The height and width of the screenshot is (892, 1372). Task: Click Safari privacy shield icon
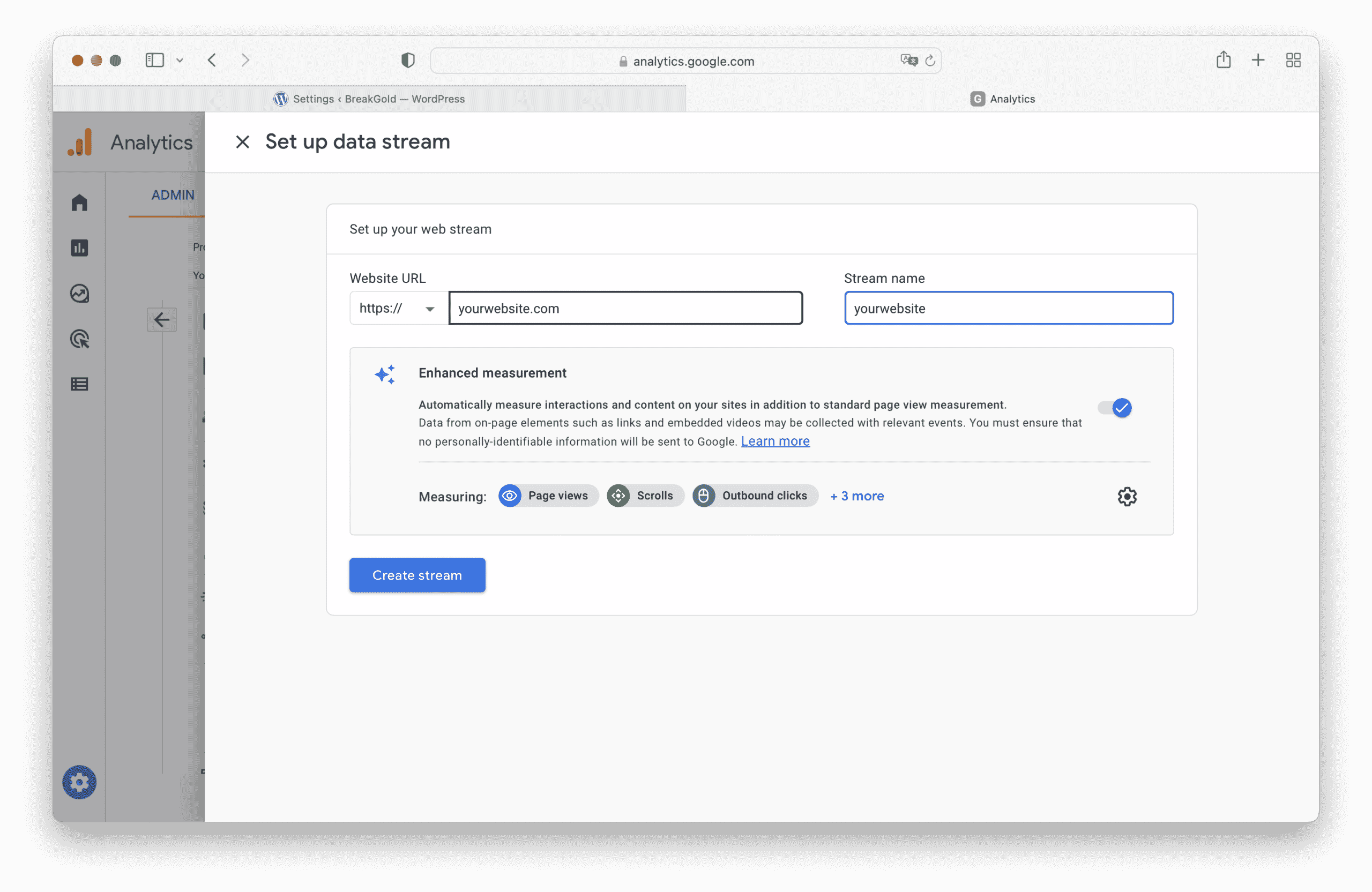[x=407, y=60]
